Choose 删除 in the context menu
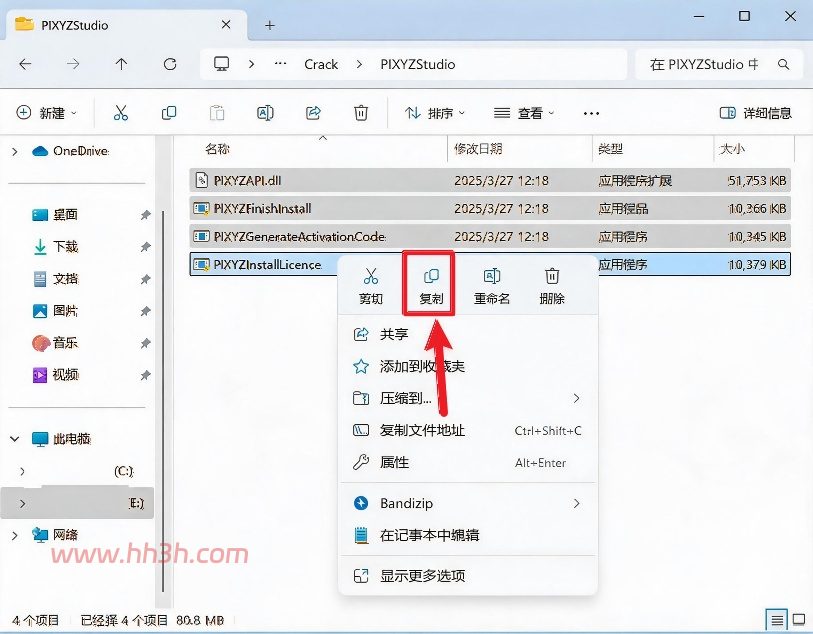813x634 pixels. click(x=552, y=286)
